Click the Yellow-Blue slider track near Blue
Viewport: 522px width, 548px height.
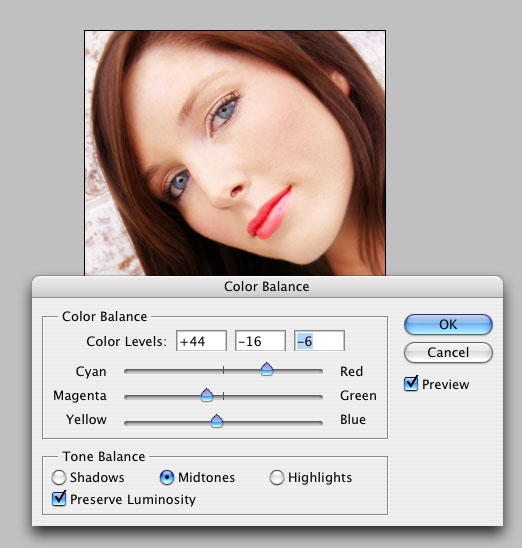(x=307, y=423)
